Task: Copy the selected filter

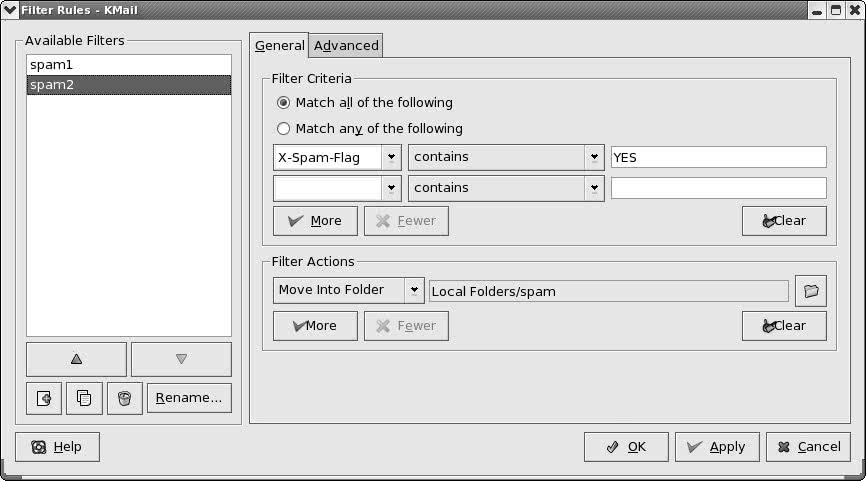Action: click(x=84, y=398)
